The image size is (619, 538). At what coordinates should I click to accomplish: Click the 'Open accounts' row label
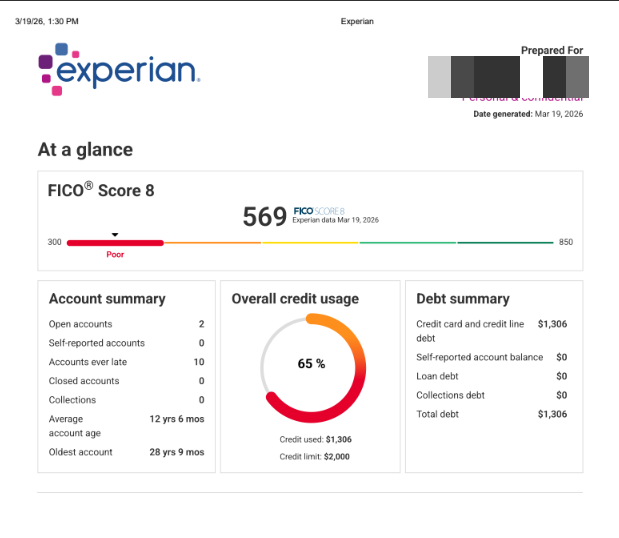tap(81, 324)
